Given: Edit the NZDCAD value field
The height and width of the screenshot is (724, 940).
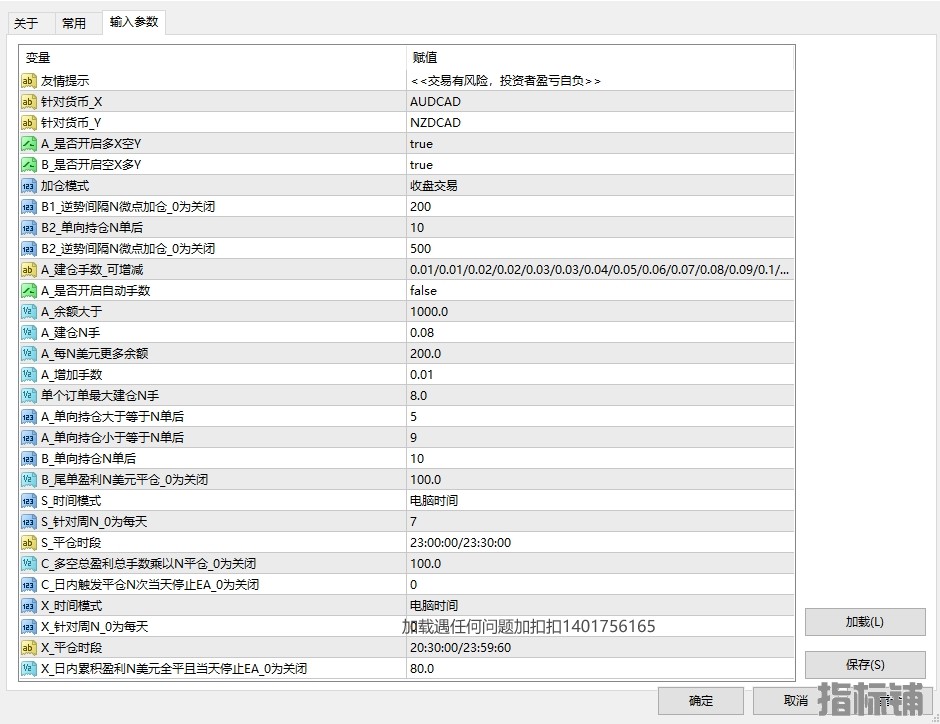Looking at the screenshot, I should (x=600, y=123).
